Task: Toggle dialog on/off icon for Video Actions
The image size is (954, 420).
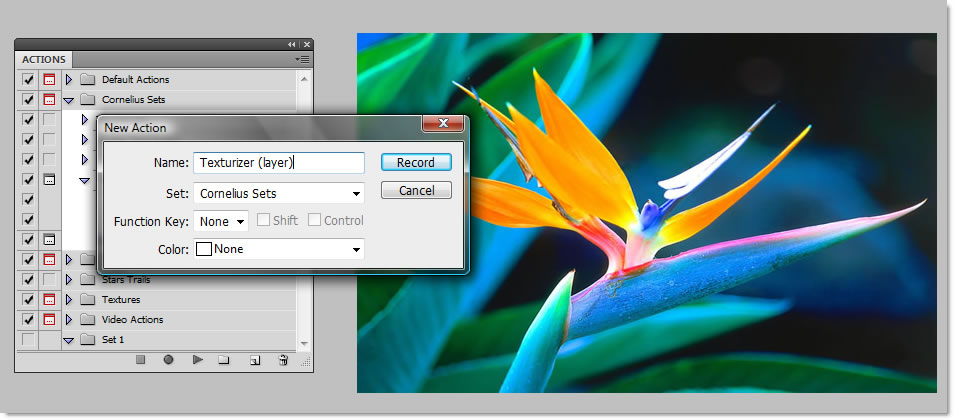Action: coord(49,320)
